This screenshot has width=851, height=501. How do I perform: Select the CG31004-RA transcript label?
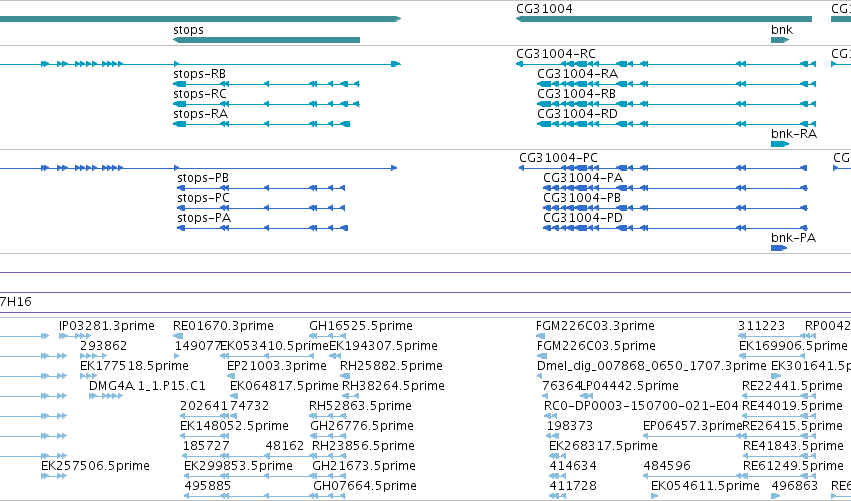(577, 74)
